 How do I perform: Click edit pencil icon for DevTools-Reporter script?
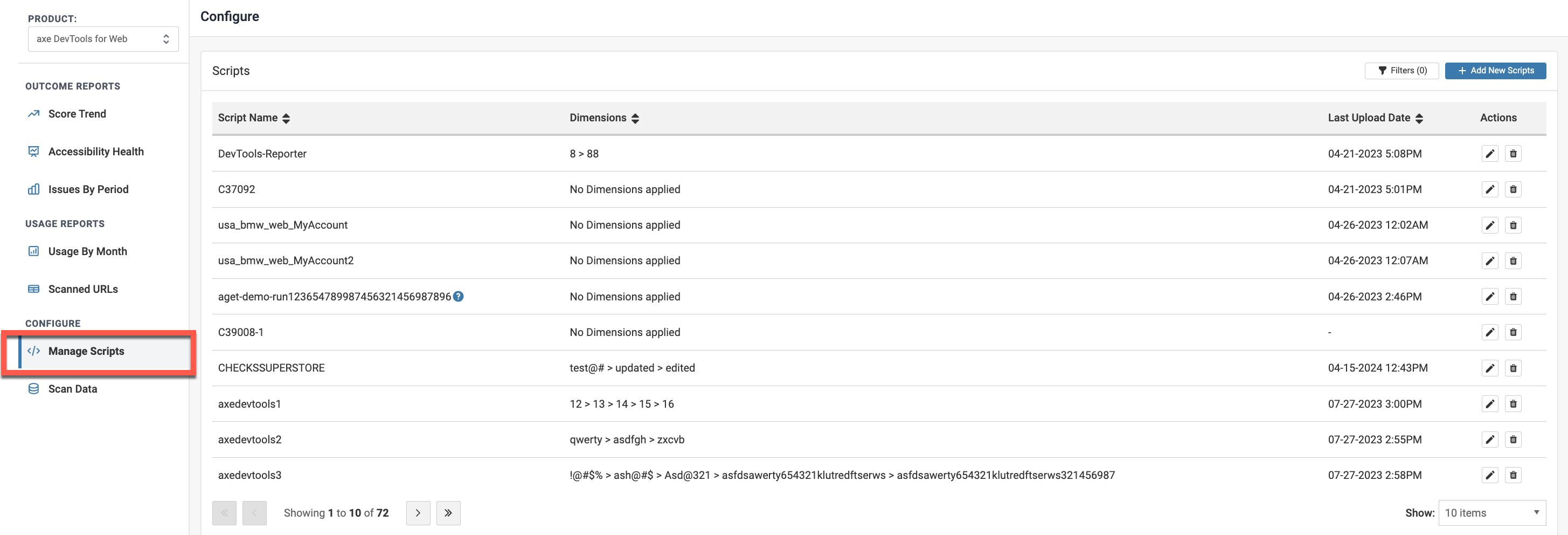(1489, 154)
